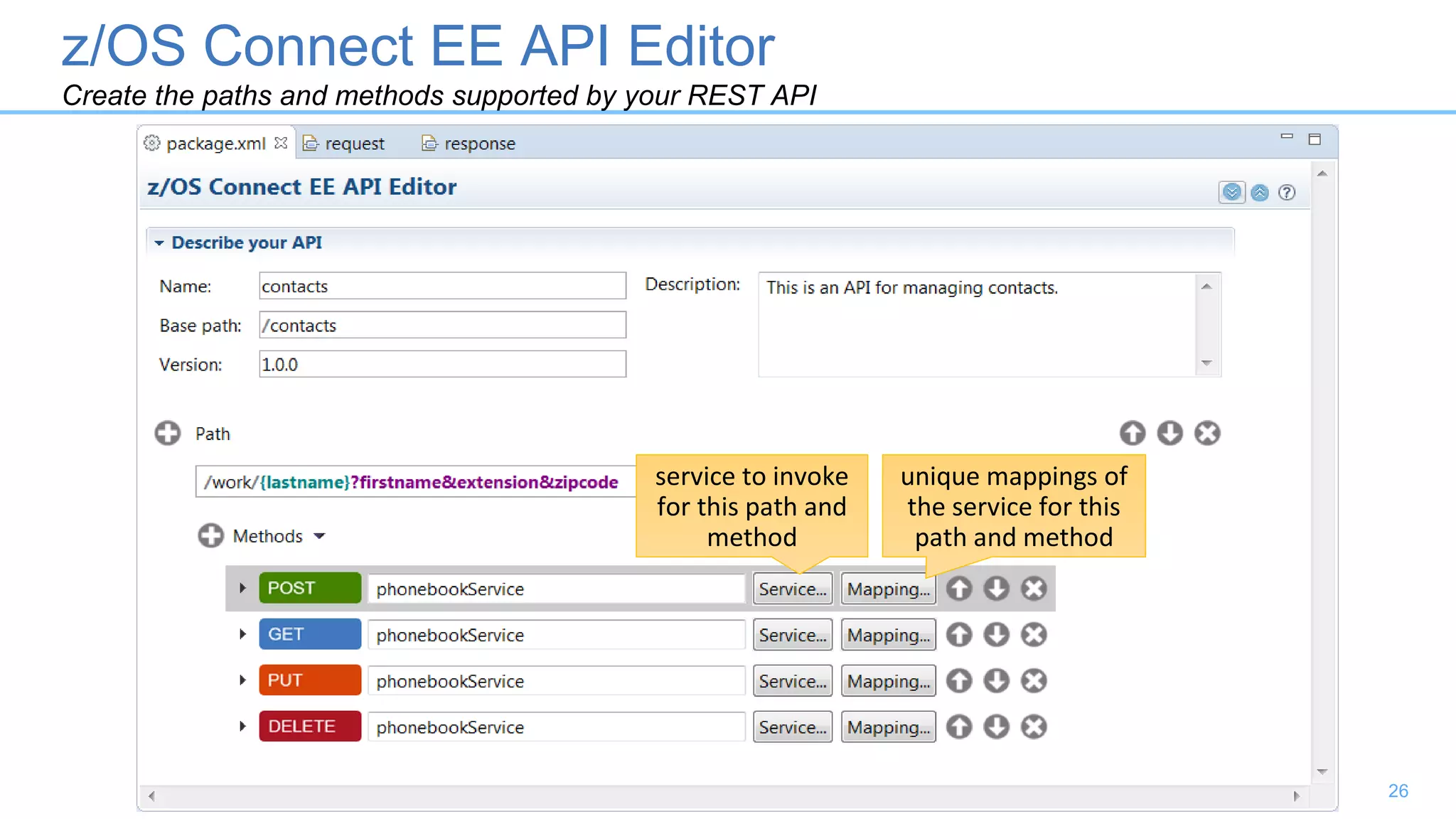Focus the Version field 1.0.0

(442, 364)
